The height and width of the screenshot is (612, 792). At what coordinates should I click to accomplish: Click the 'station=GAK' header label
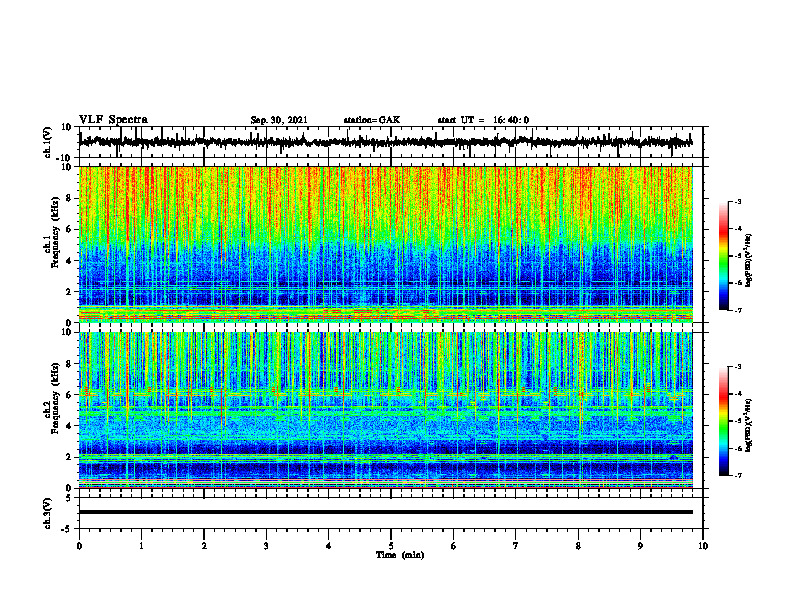pyautogui.click(x=372, y=120)
